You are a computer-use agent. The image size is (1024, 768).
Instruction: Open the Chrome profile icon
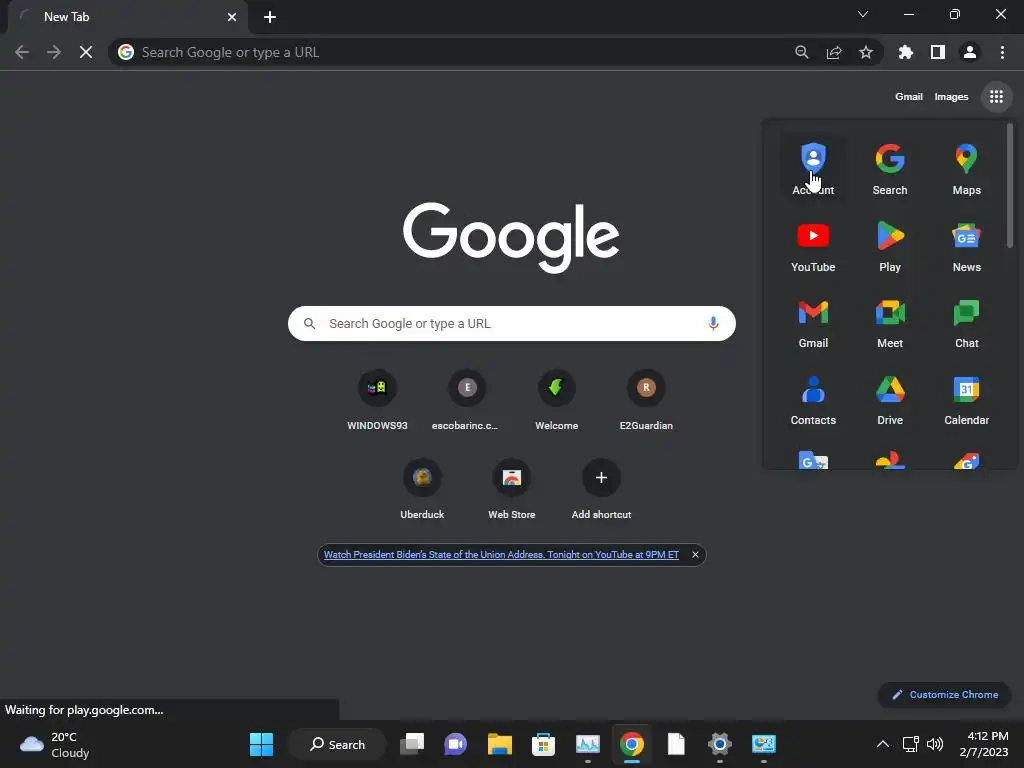[x=969, y=52]
